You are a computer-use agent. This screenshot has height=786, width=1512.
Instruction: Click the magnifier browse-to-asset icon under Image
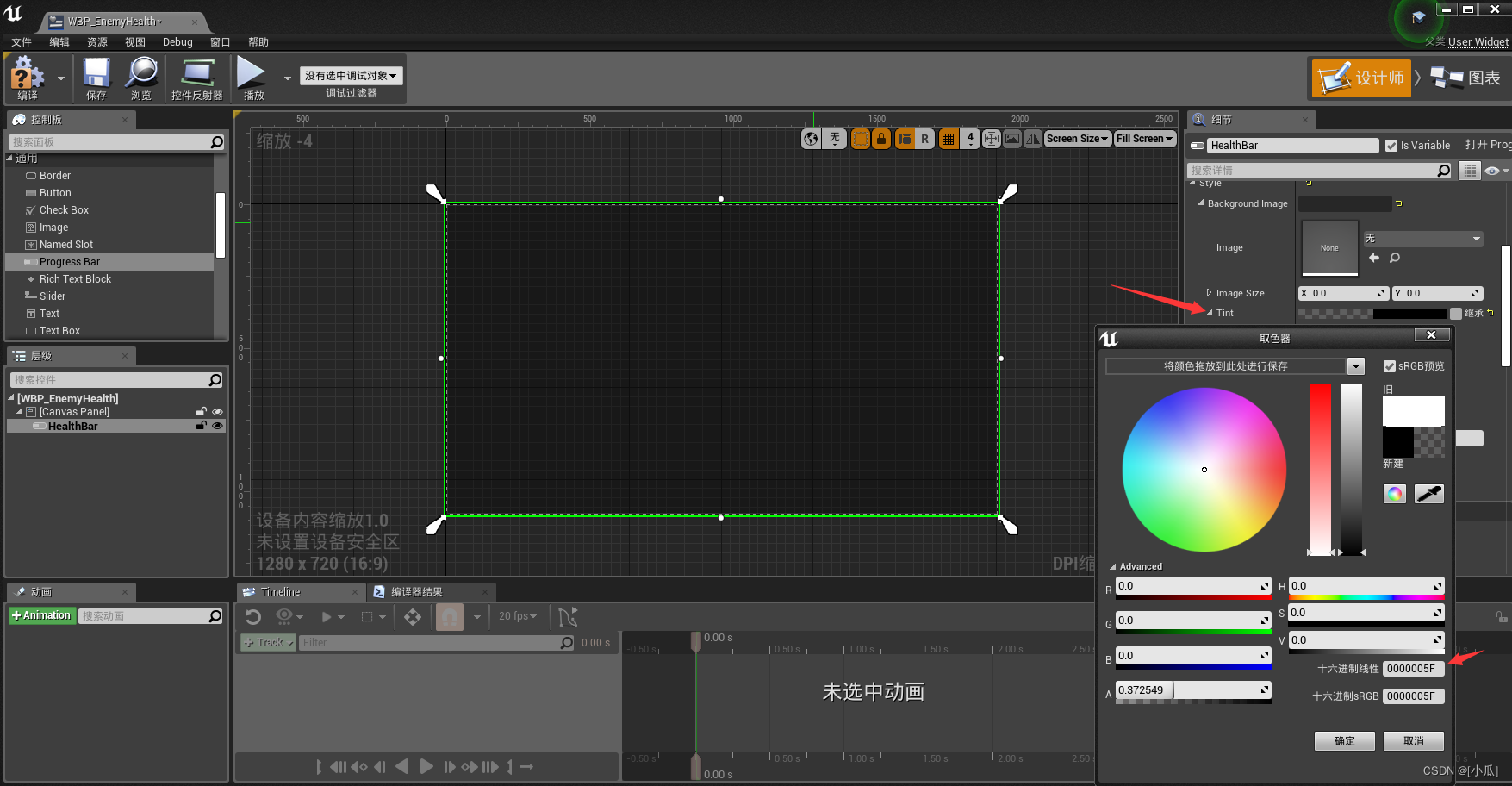click(x=1395, y=258)
